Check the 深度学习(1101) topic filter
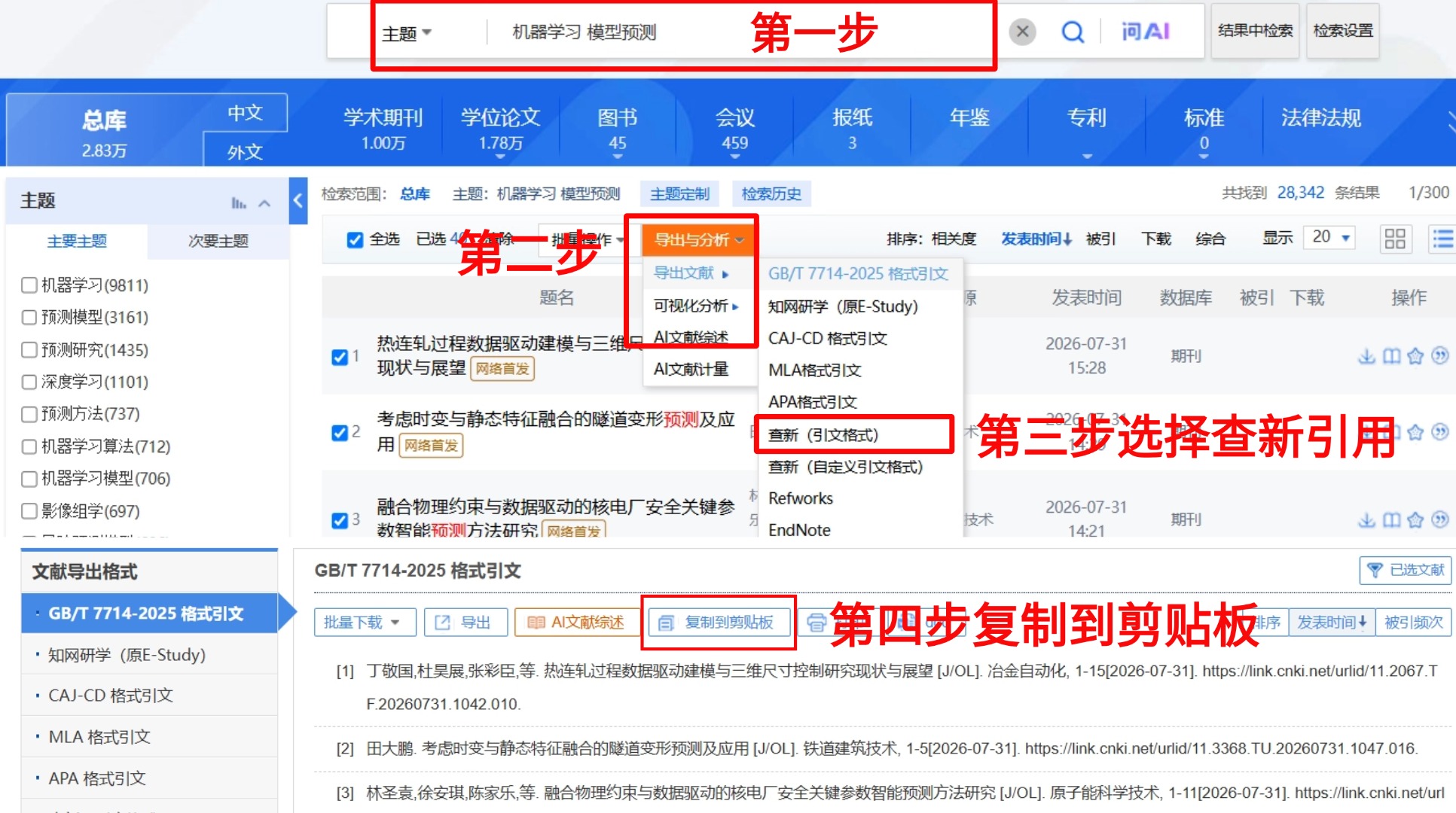 tap(29, 382)
